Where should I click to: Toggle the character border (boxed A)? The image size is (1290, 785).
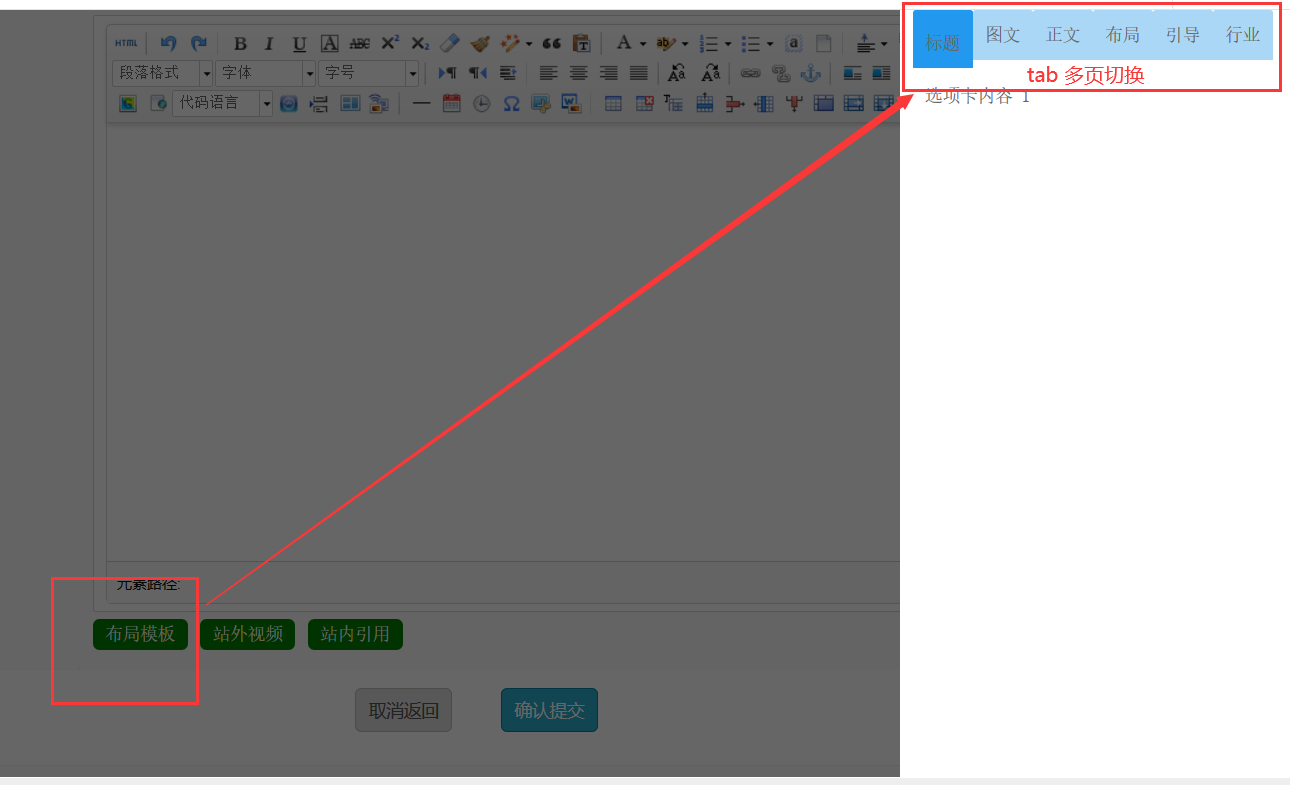click(329, 43)
